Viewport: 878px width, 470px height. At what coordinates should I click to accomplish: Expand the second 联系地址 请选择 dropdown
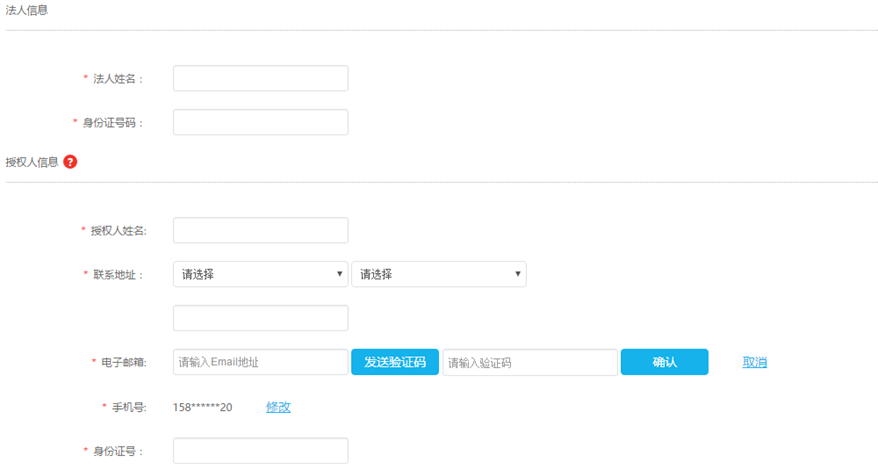coord(438,274)
